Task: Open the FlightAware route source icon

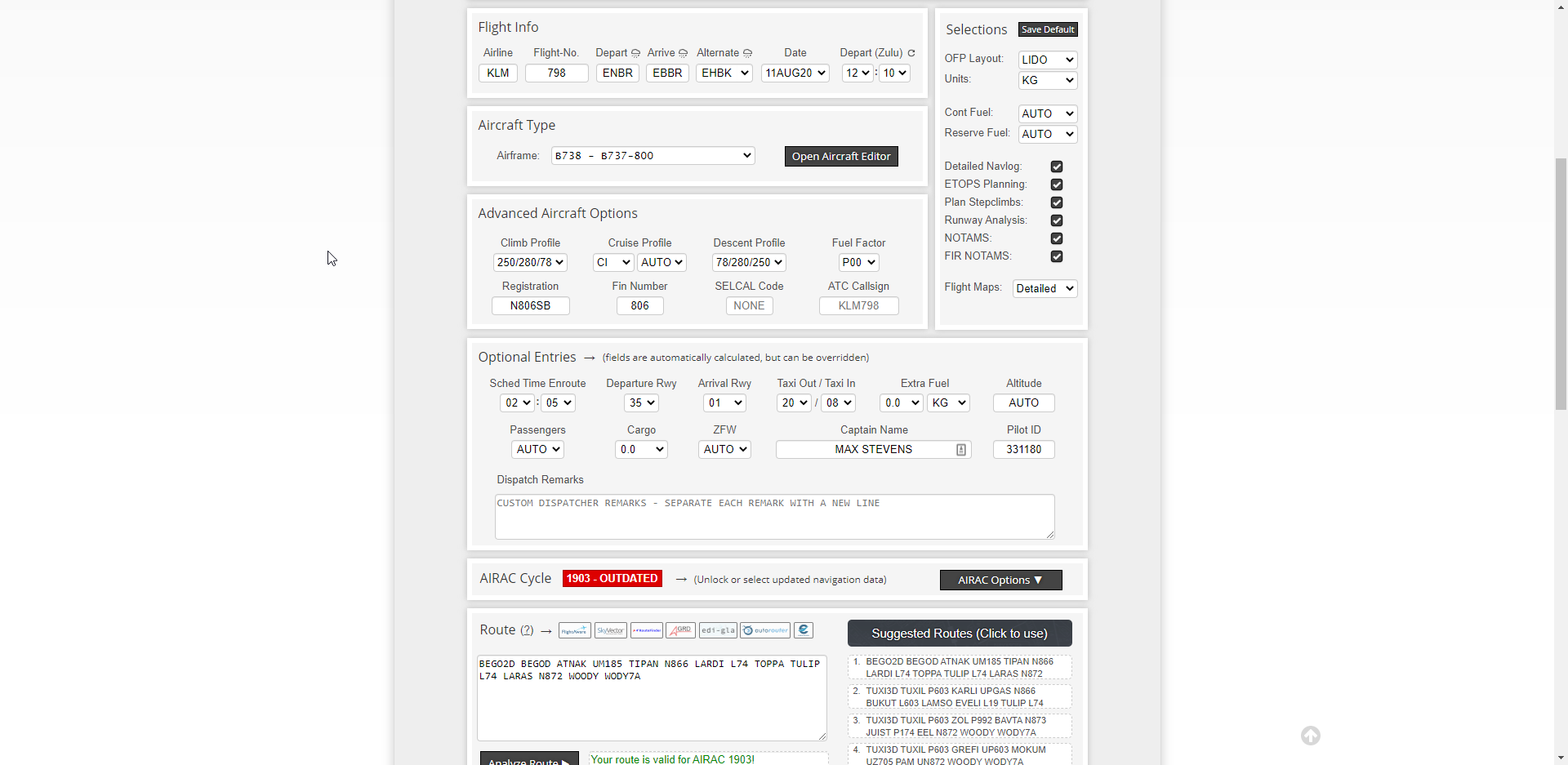Action: click(575, 630)
